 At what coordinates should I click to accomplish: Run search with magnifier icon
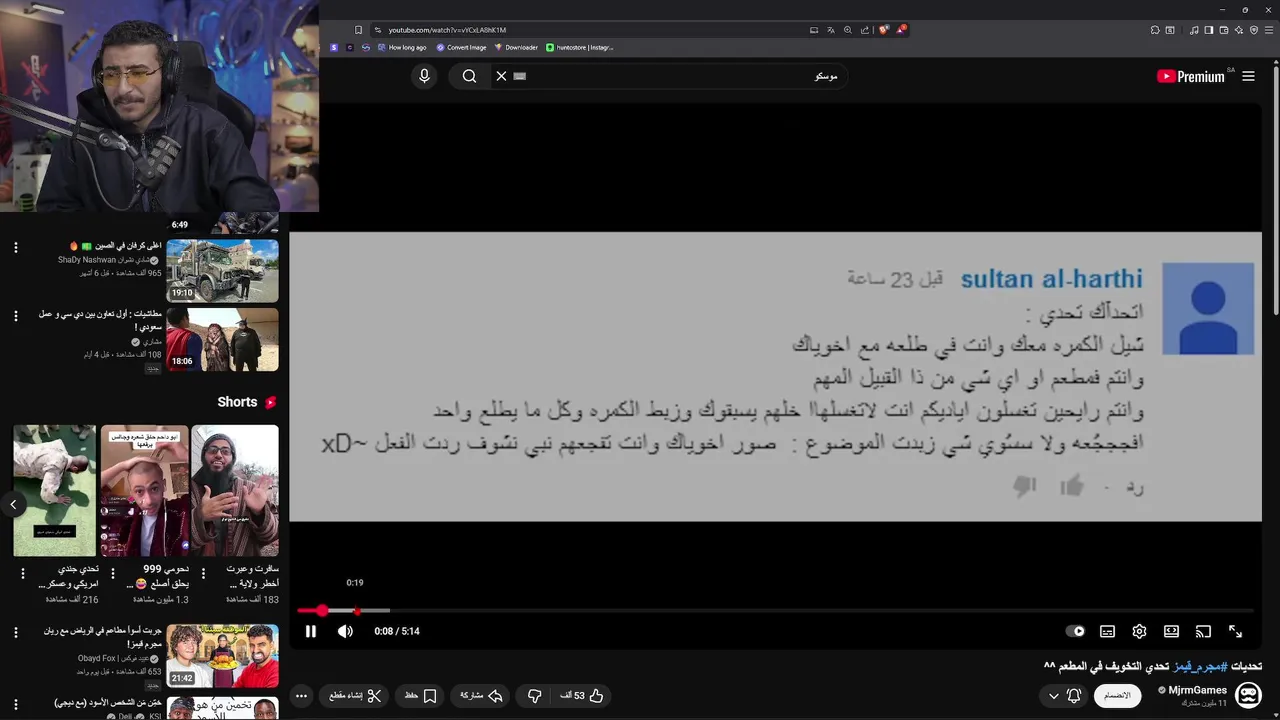[x=469, y=76]
